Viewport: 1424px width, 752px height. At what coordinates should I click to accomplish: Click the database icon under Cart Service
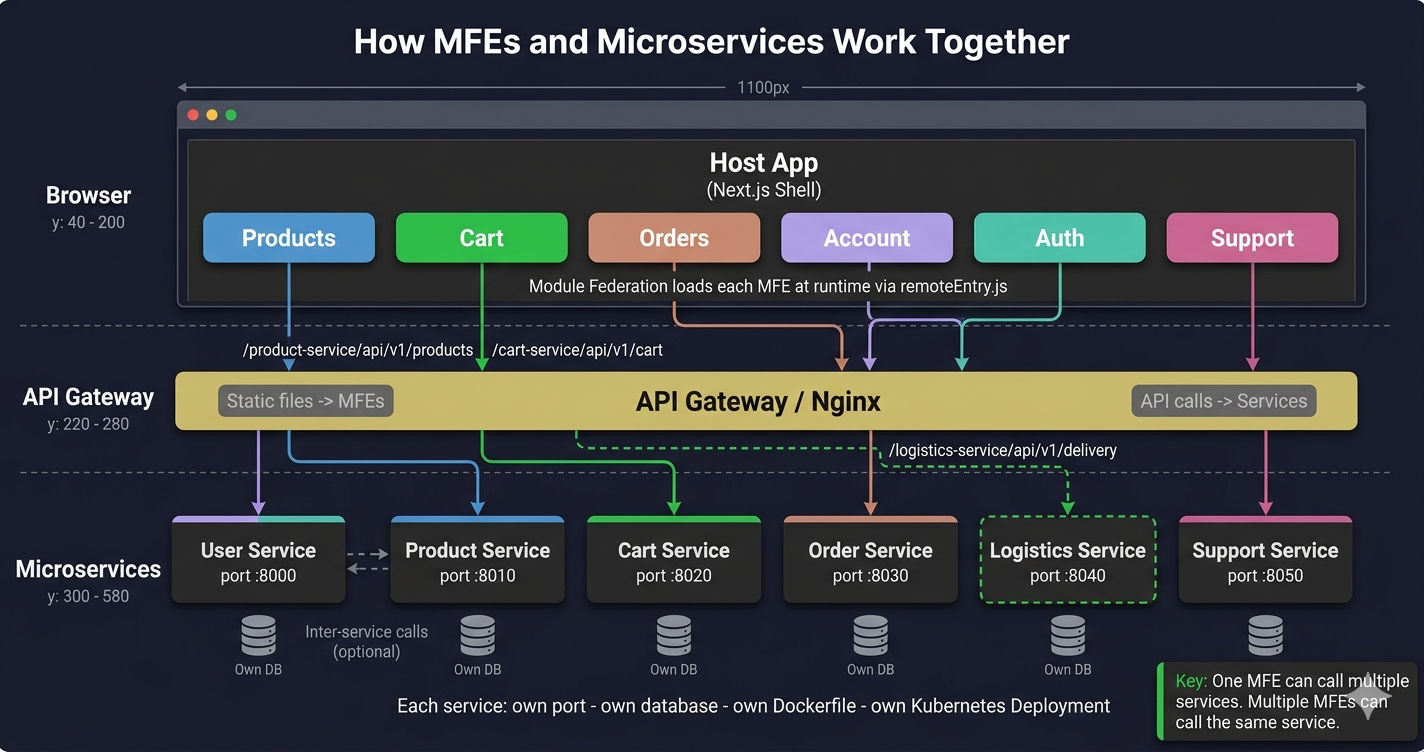point(673,635)
